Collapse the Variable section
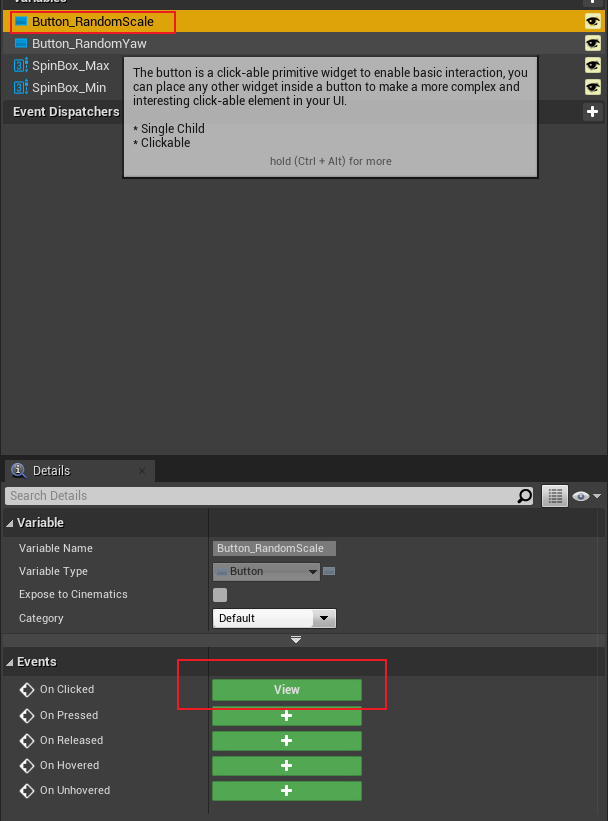The height and width of the screenshot is (821, 608). point(9,523)
